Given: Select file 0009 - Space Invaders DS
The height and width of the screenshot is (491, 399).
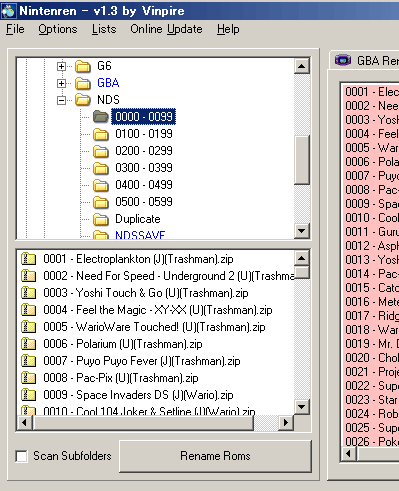Looking at the screenshot, I should click(138, 395).
